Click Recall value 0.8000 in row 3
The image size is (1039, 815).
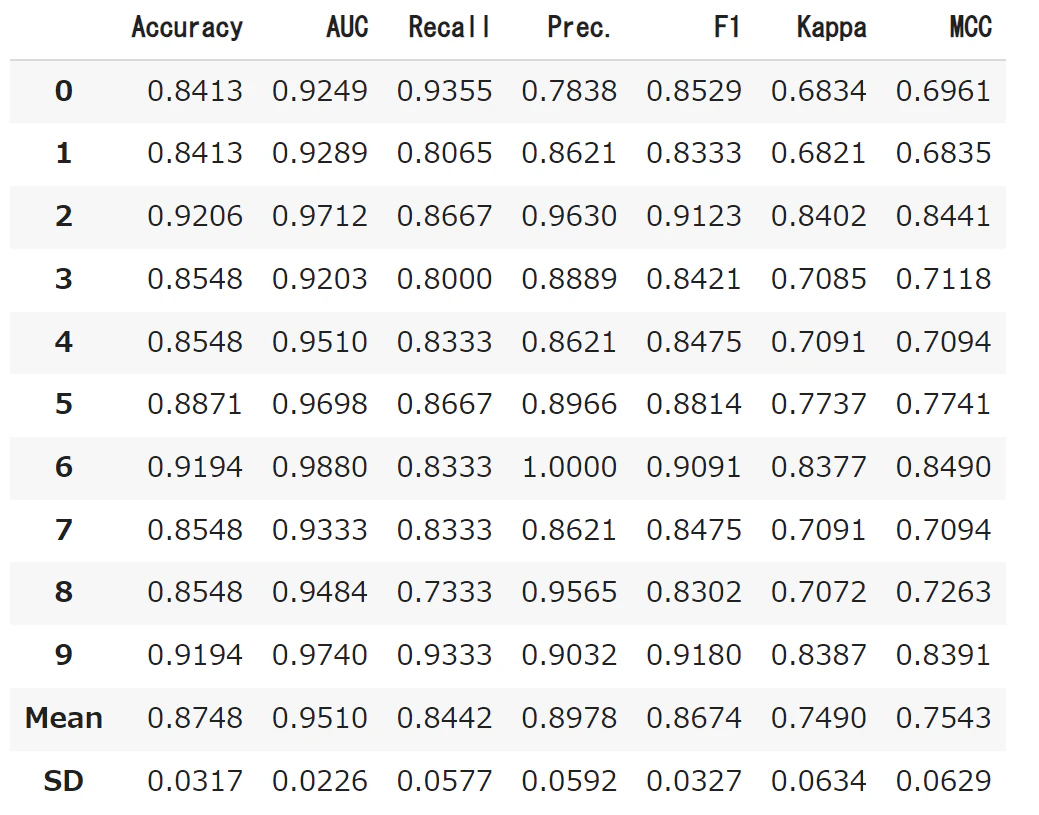[445, 279]
